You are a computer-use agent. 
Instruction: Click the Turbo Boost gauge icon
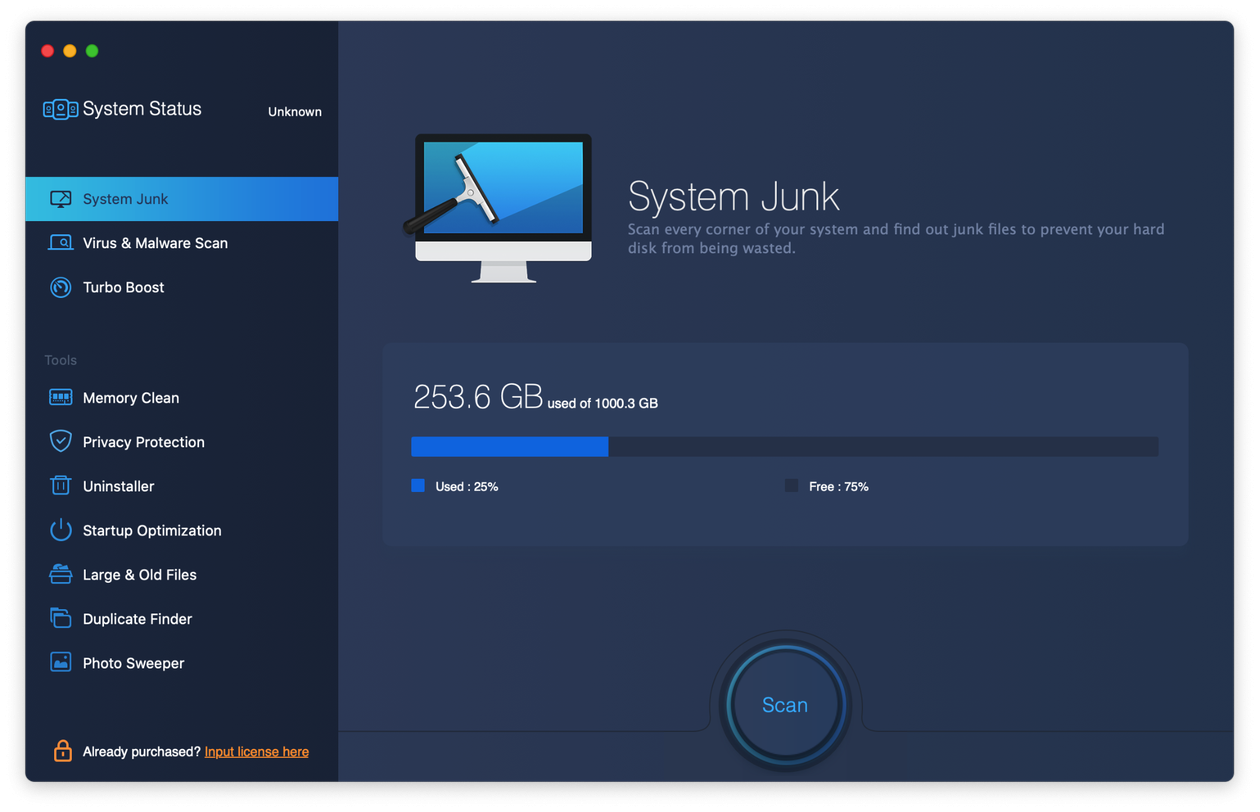61,288
